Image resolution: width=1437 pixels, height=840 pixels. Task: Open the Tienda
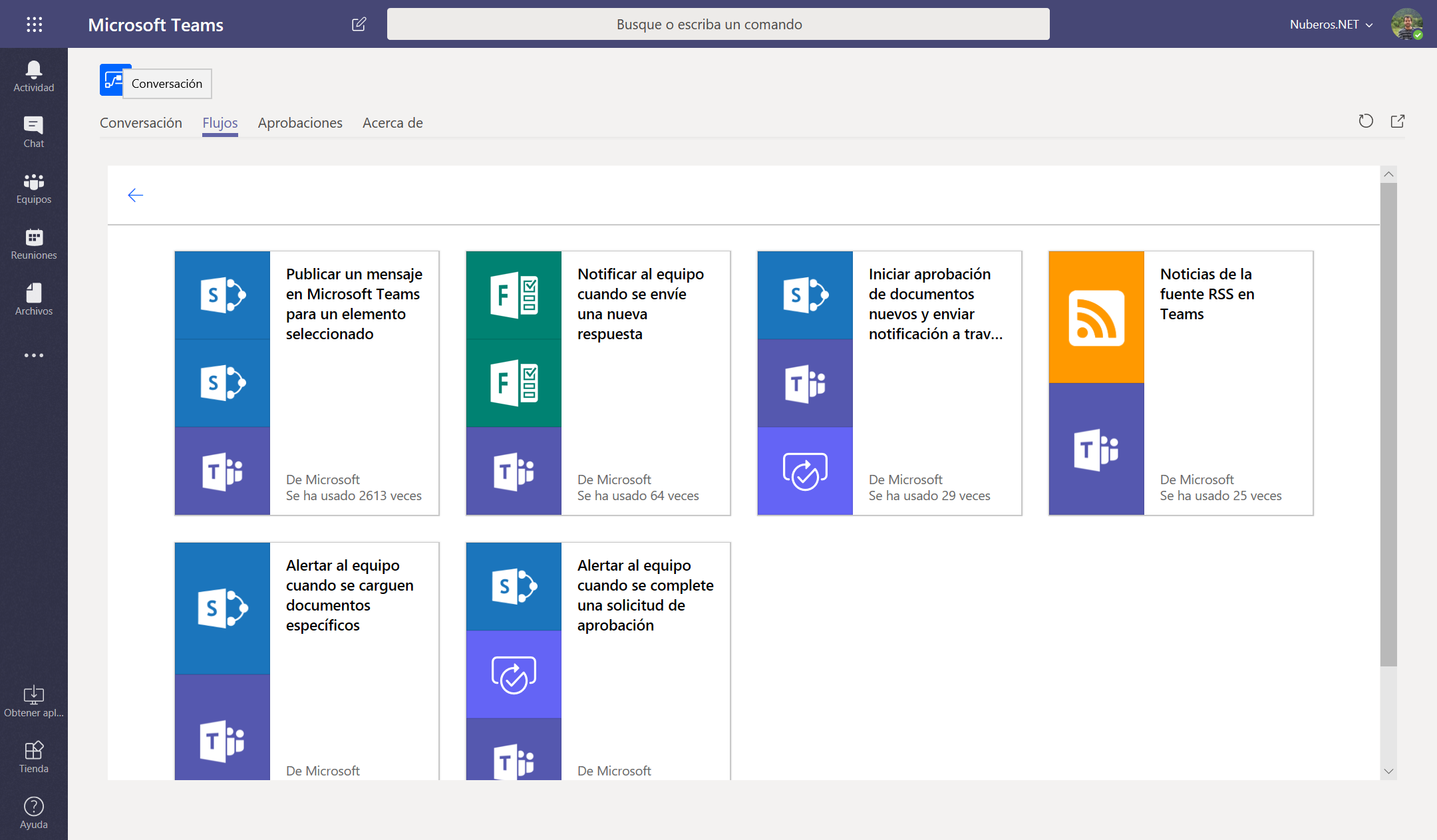33,755
